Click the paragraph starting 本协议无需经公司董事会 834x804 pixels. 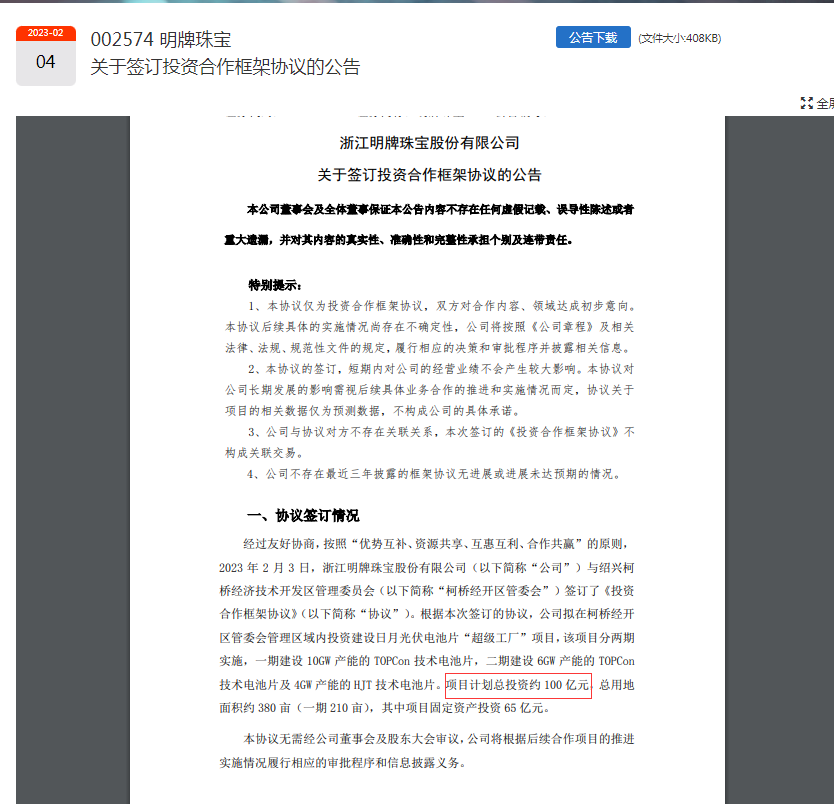pyautogui.click(x=427, y=751)
